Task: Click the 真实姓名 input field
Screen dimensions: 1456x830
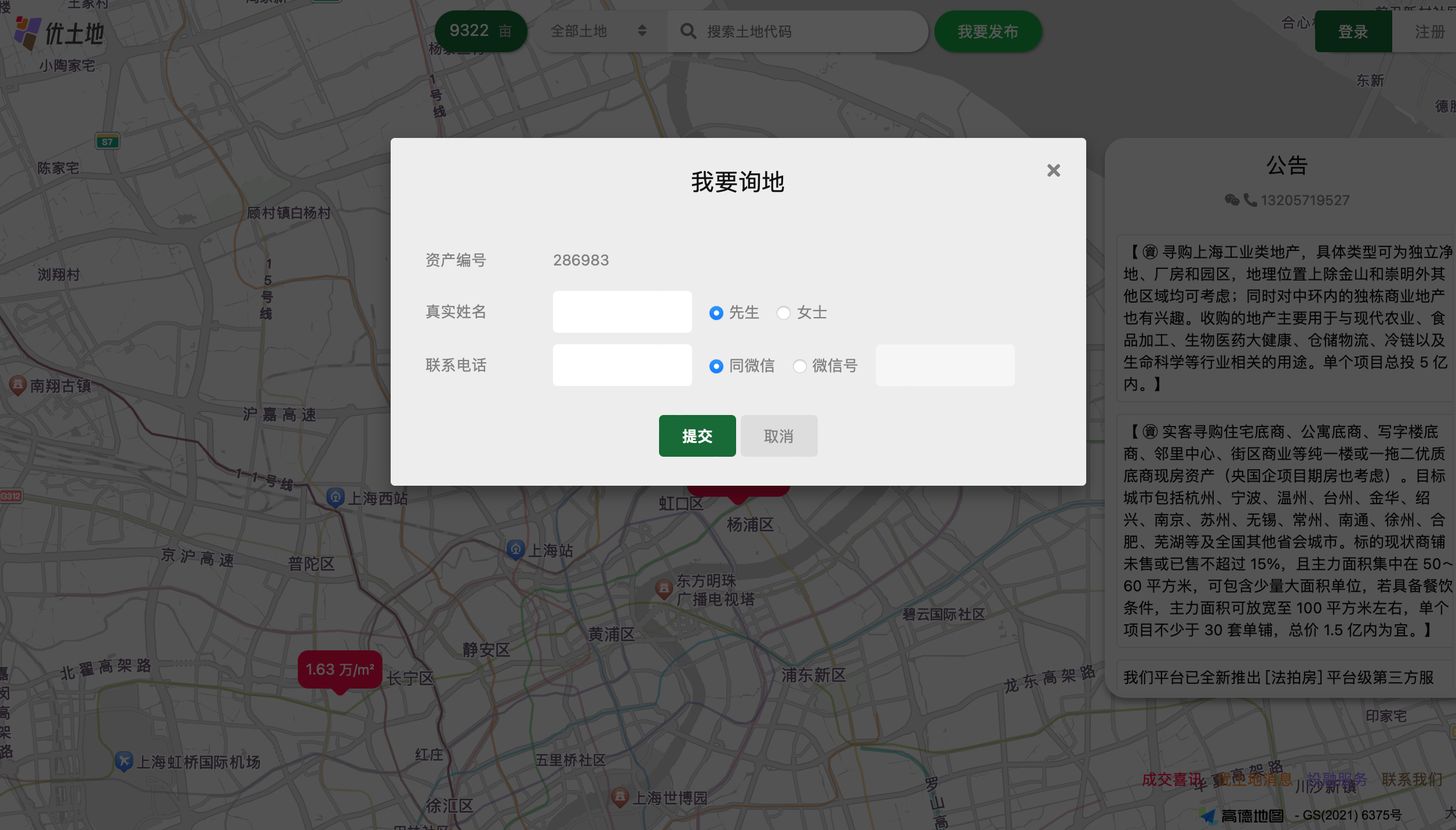Action: [622, 312]
